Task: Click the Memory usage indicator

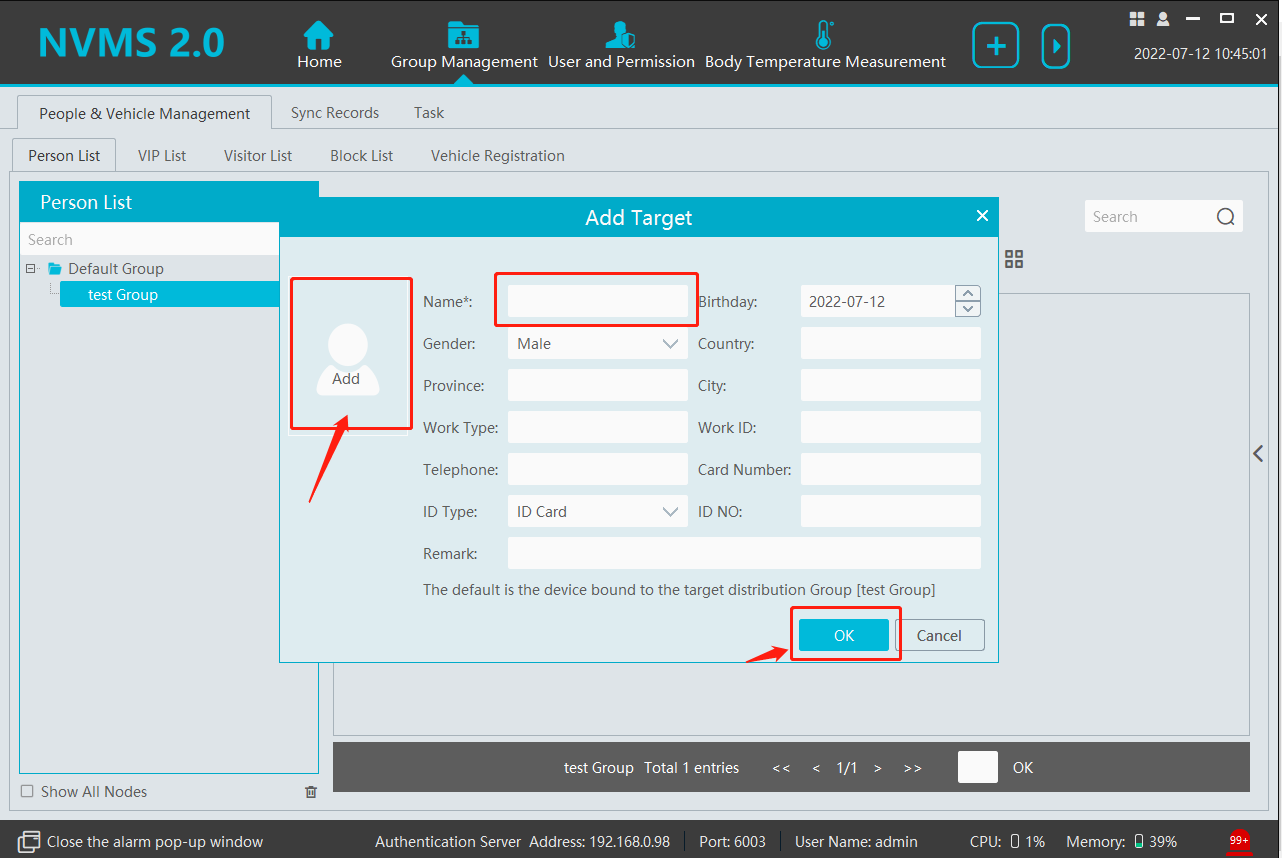Action: [1121, 842]
